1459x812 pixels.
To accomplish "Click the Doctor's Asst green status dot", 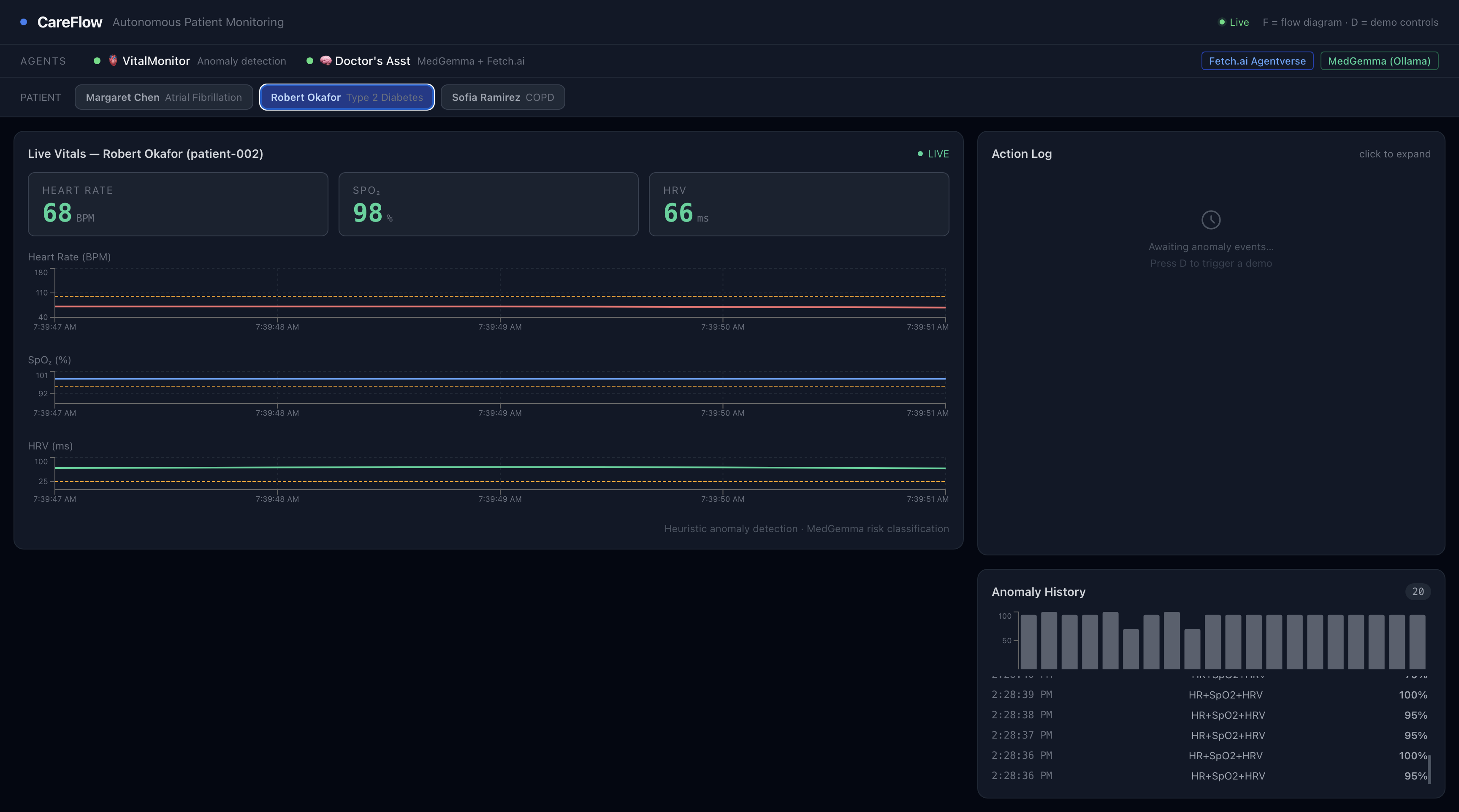I will pos(310,61).
